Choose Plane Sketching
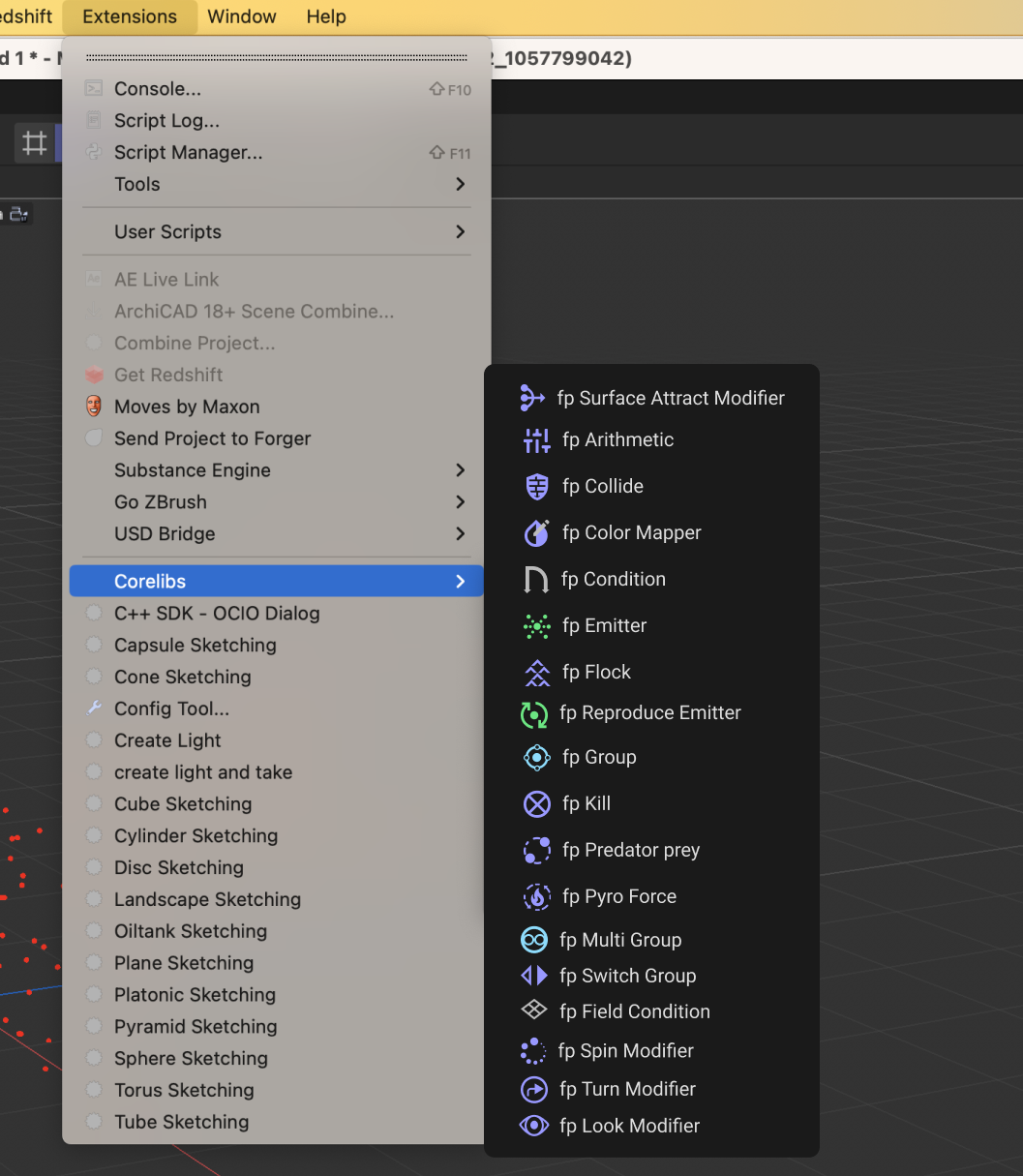The width and height of the screenshot is (1023, 1176). point(277,964)
